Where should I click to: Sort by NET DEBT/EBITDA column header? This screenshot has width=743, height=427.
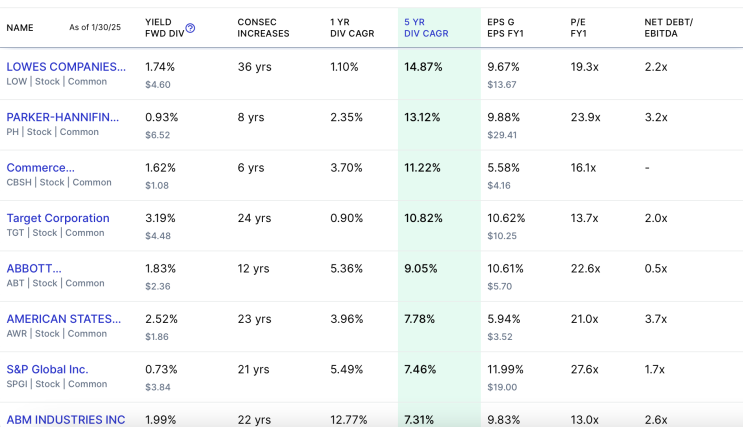(x=669, y=27)
